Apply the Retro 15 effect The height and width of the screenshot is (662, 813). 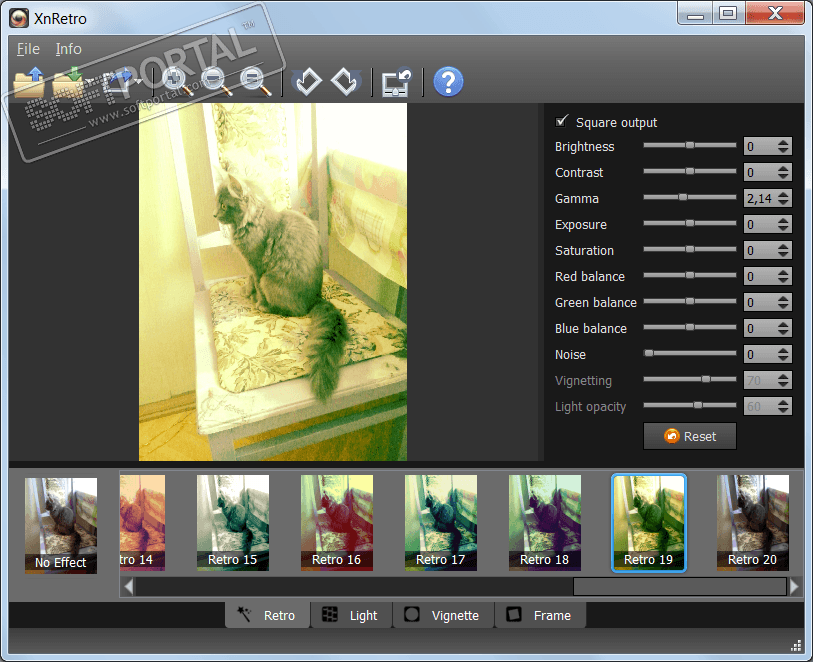click(233, 523)
